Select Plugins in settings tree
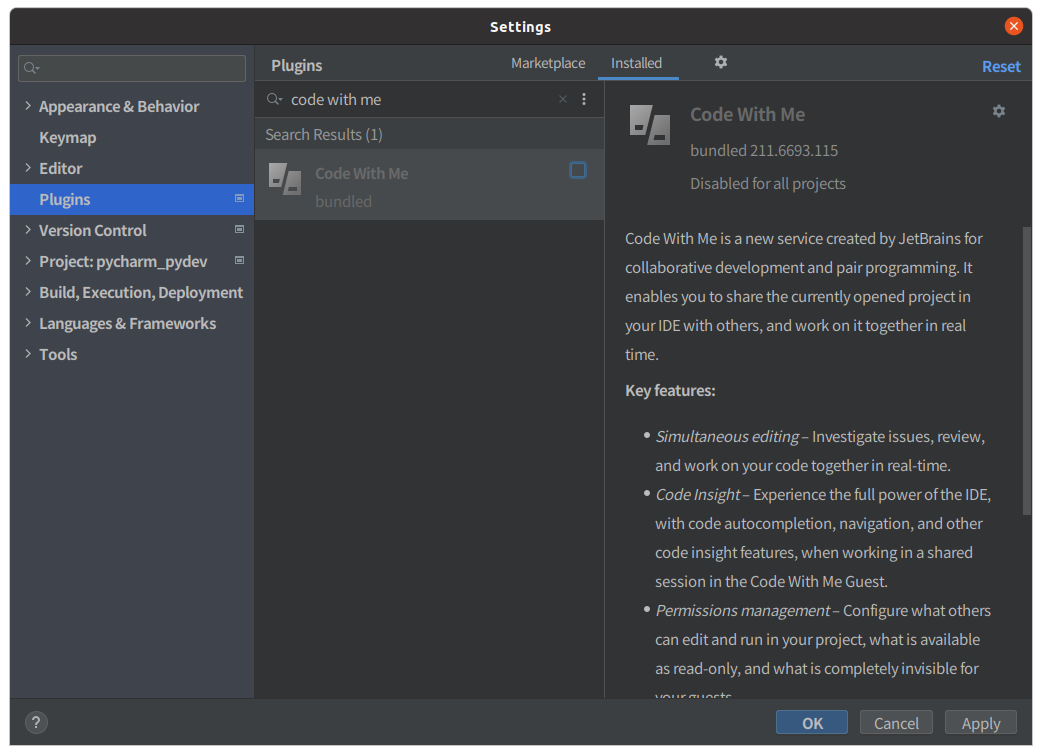Viewport: 1042px width, 755px height. (x=132, y=199)
